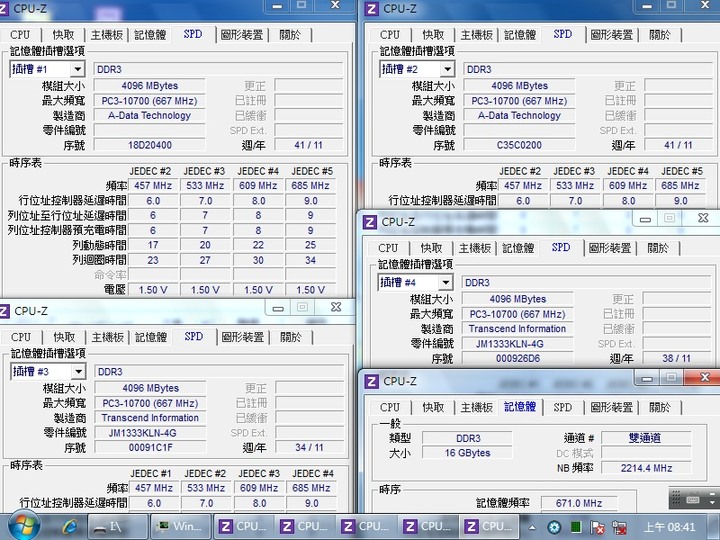Click 685 MHz under JEDEC #5 in slot #1 window
This screenshot has height=540, width=720.
click(311, 186)
